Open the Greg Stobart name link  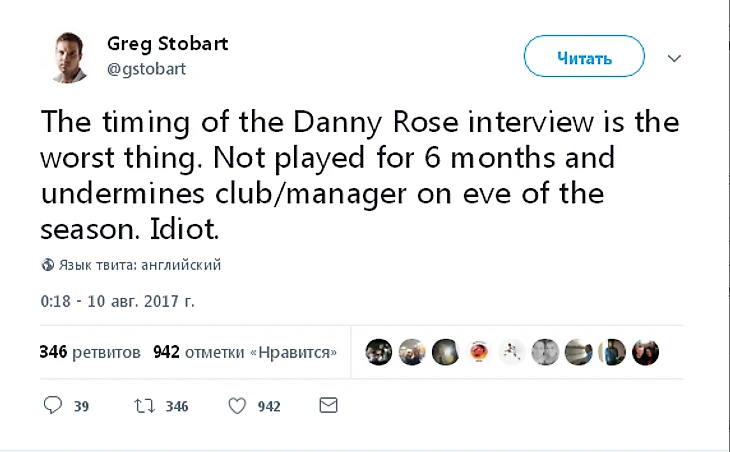pyautogui.click(x=167, y=44)
